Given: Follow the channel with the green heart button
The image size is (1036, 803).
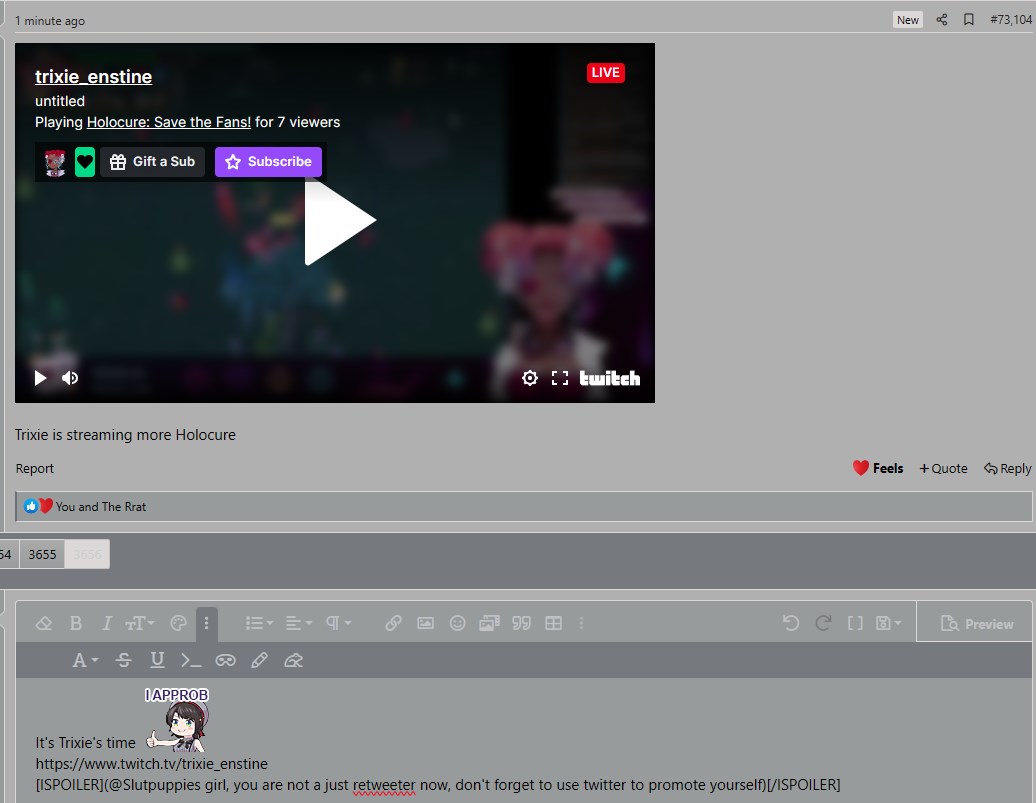Looking at the screenshot, I should coord(85,162).
